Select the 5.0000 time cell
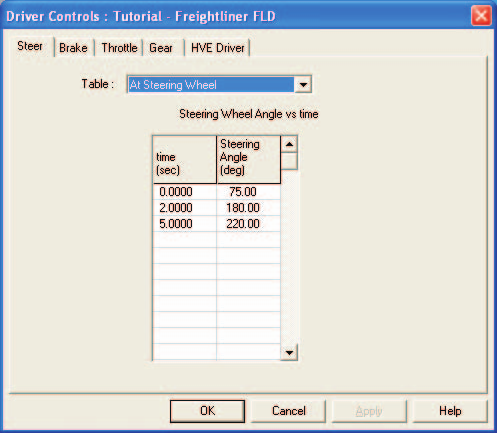 185,224
